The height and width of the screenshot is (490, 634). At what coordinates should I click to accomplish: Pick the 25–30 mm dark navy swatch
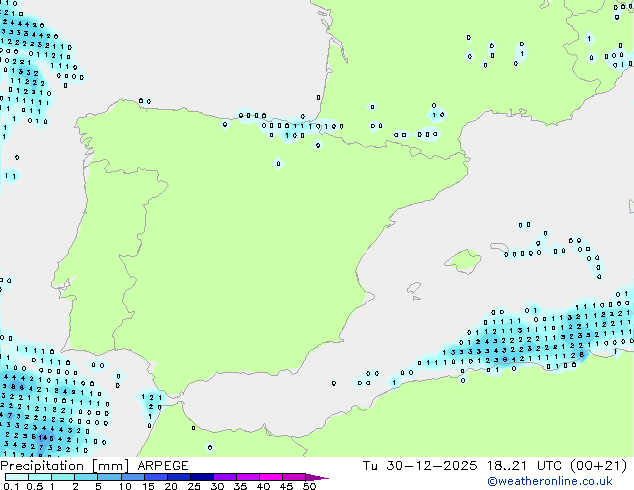tap(201, 477)
